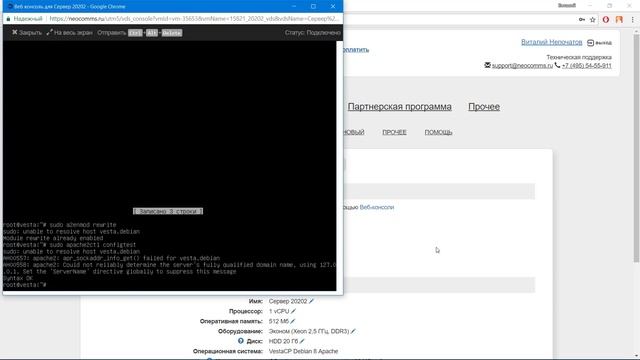Image resolution: width=640 pixels, height=360 pixels.
Task: Open the ПОМОЩЬ submenu tab
Action: [x=438, y=132]
